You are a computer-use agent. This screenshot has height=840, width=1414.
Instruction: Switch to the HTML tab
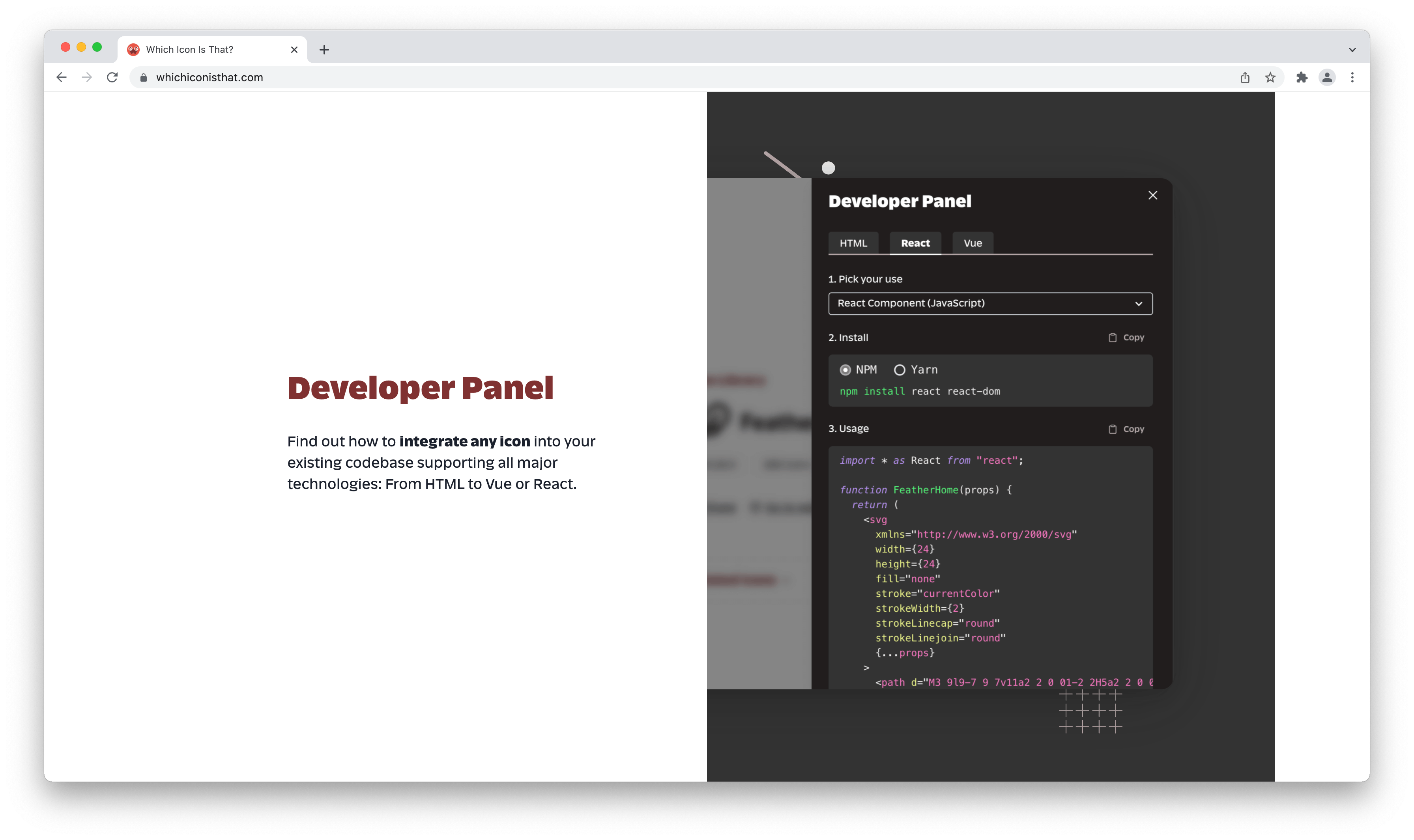pyautogui.click(x=853, y=243)
